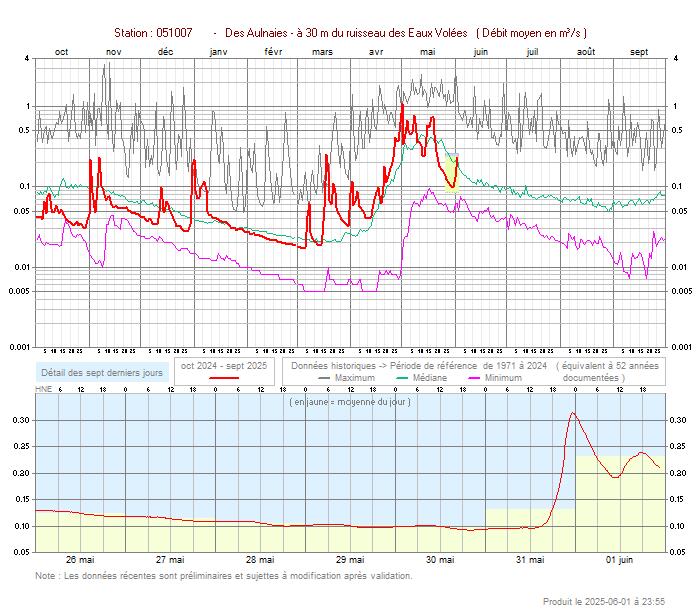Select the "févr" month label
Viewport: 700px width, 610px height.
273,52
